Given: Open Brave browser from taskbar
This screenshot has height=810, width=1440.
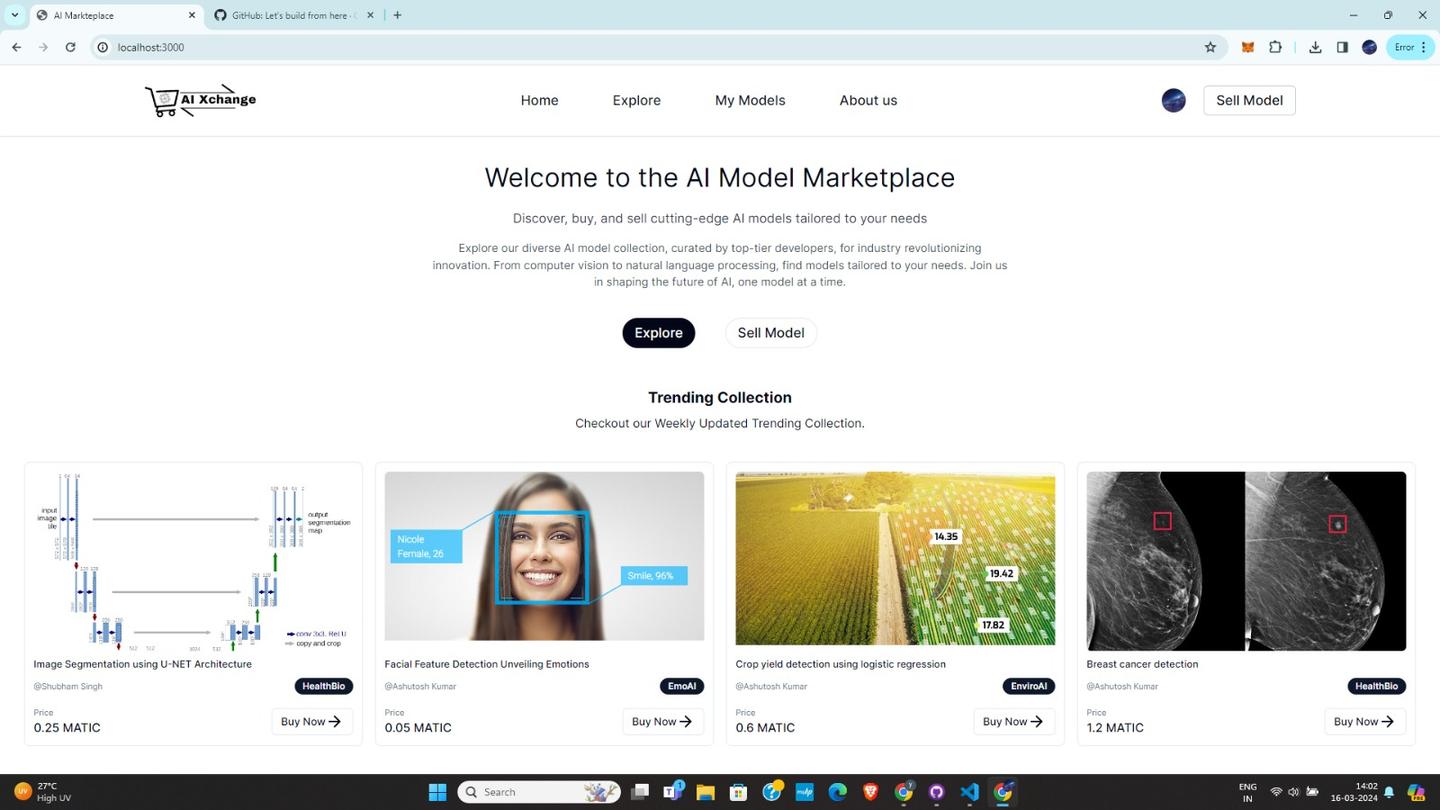Looking at the screenshot, I should pyautogui.click(x=870, y=792).
